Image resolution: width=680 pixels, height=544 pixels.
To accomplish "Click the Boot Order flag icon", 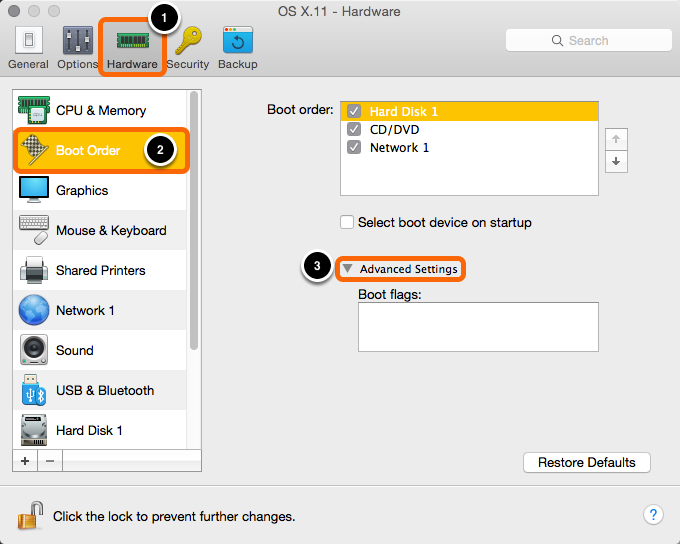I will pos(34,150).
